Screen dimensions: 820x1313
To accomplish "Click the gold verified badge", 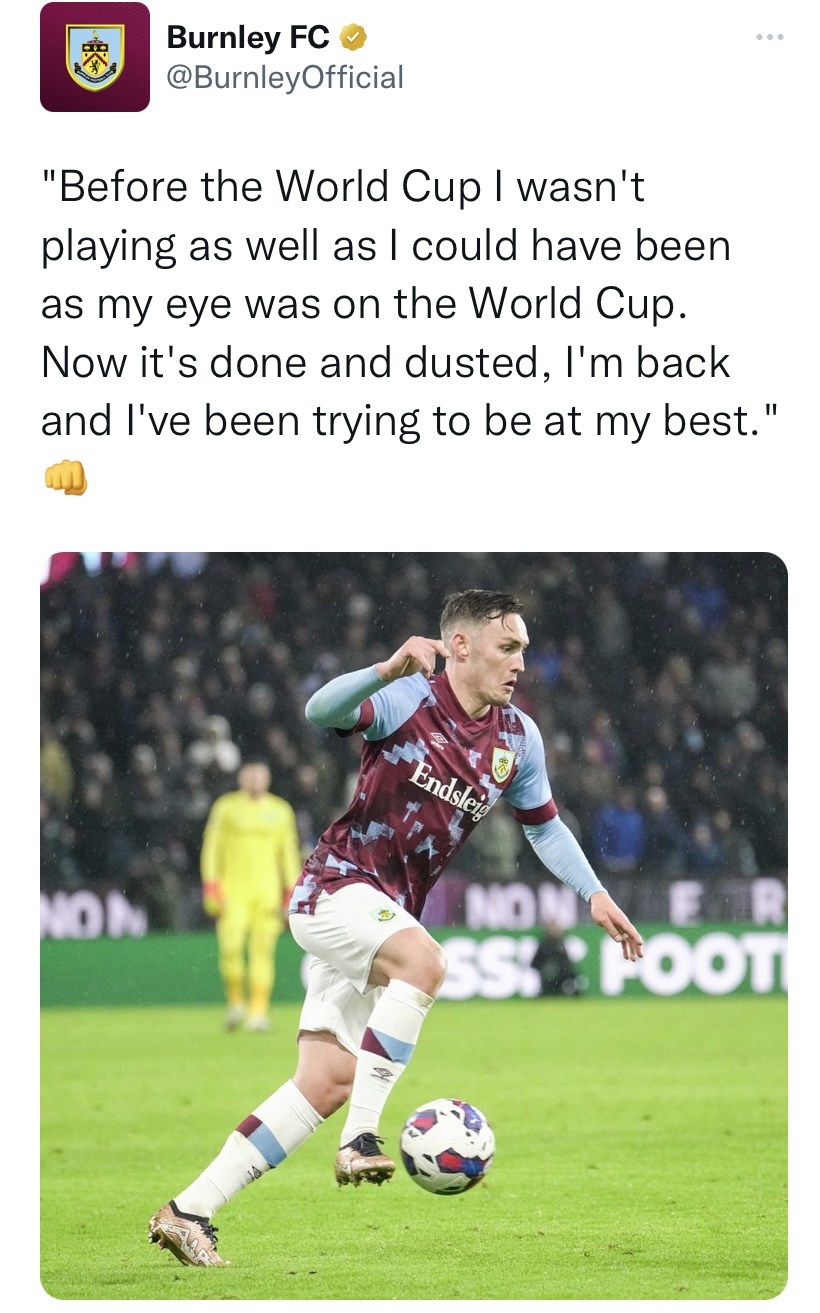I will pos(353,39).
